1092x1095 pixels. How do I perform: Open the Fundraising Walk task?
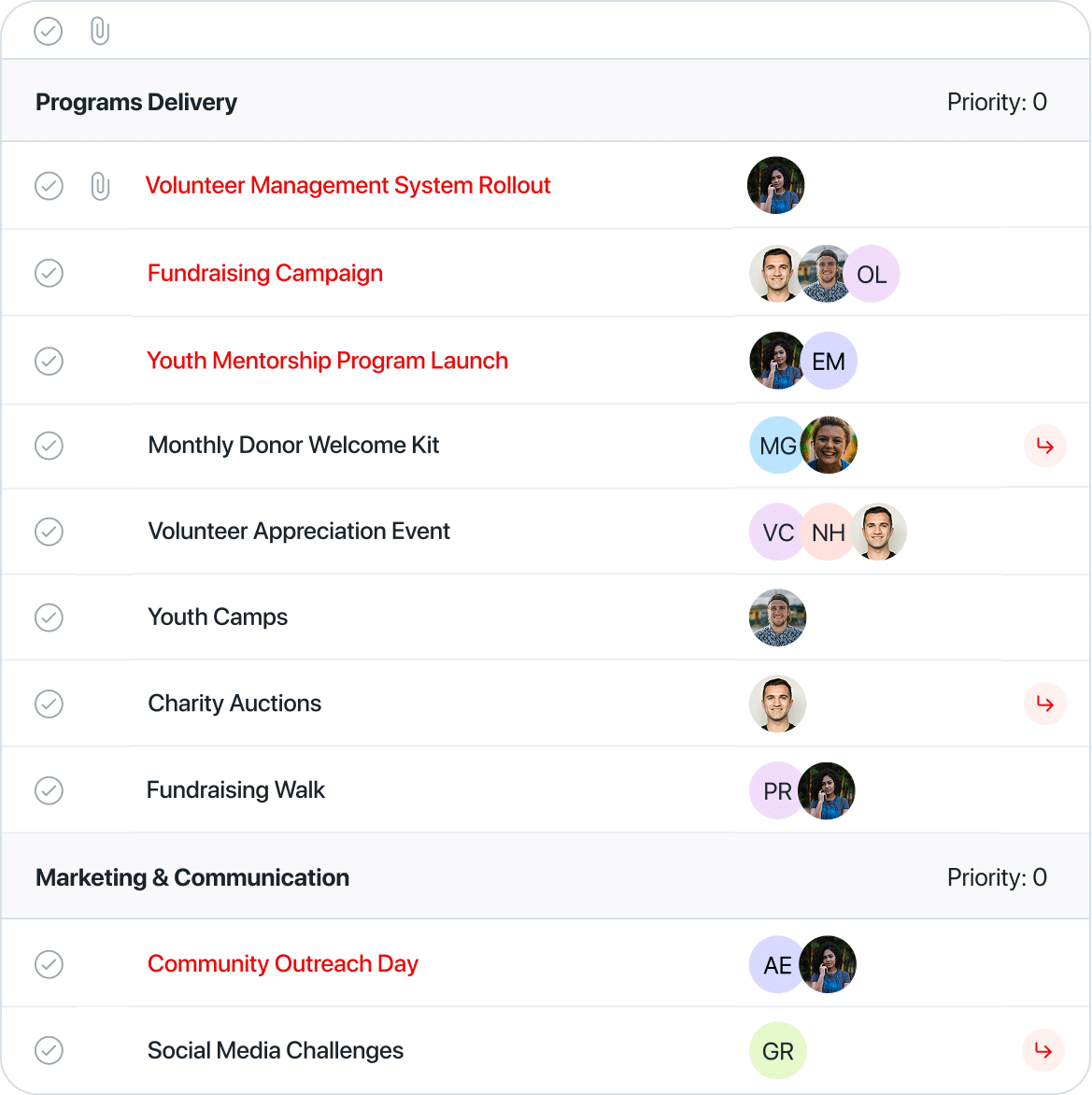pos(236,789)
